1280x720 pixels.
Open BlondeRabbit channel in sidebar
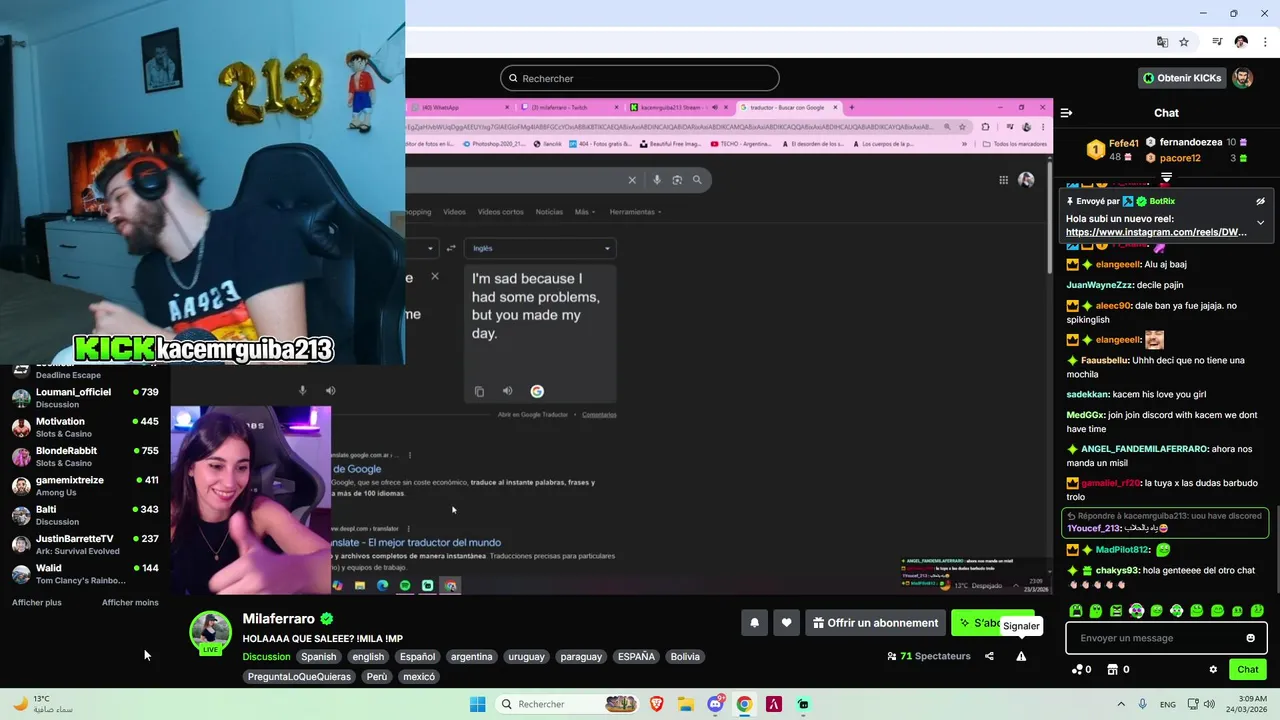click(85, 456)
